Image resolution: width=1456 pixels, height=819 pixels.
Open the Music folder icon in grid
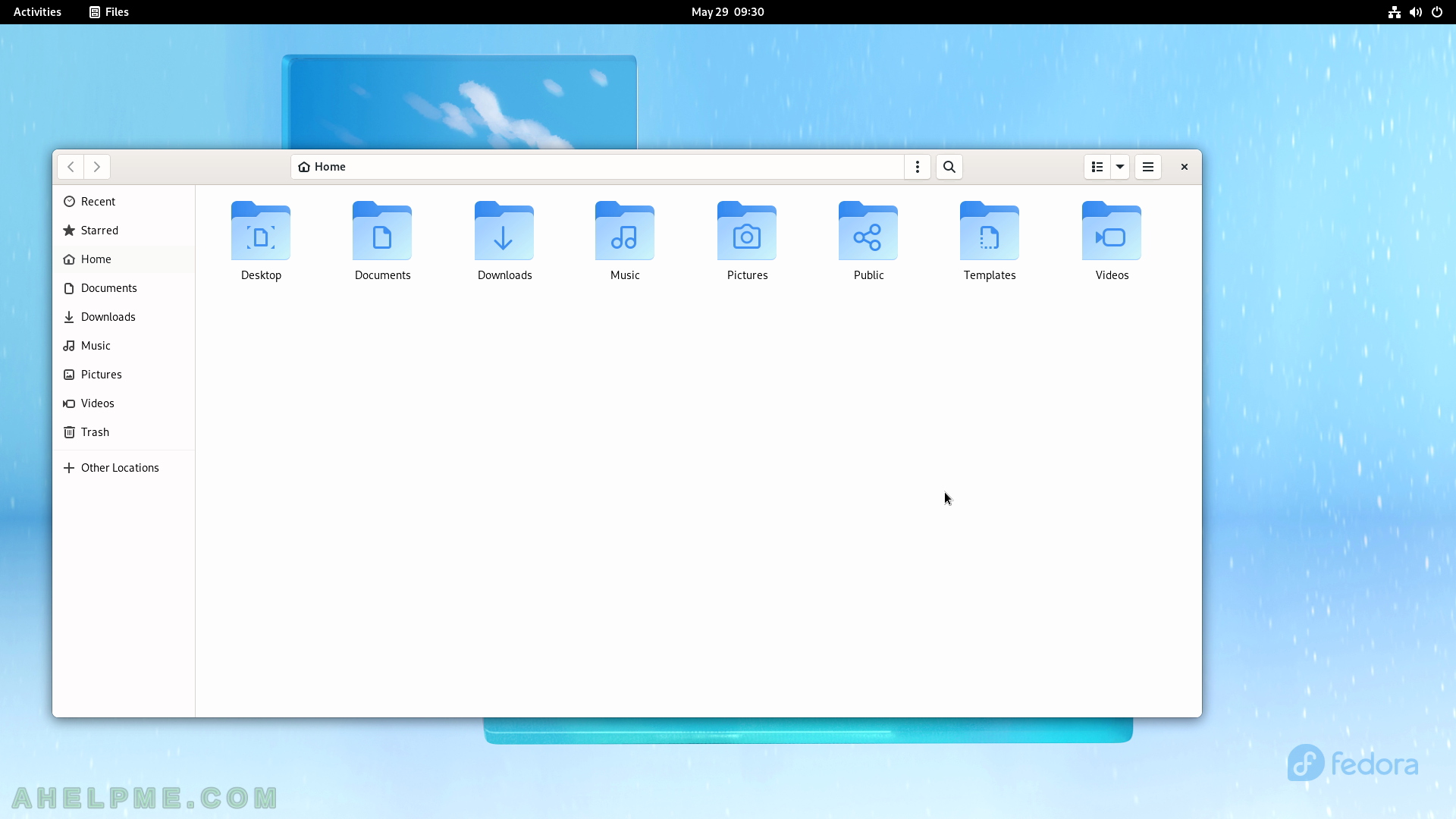tap(625, 231)
